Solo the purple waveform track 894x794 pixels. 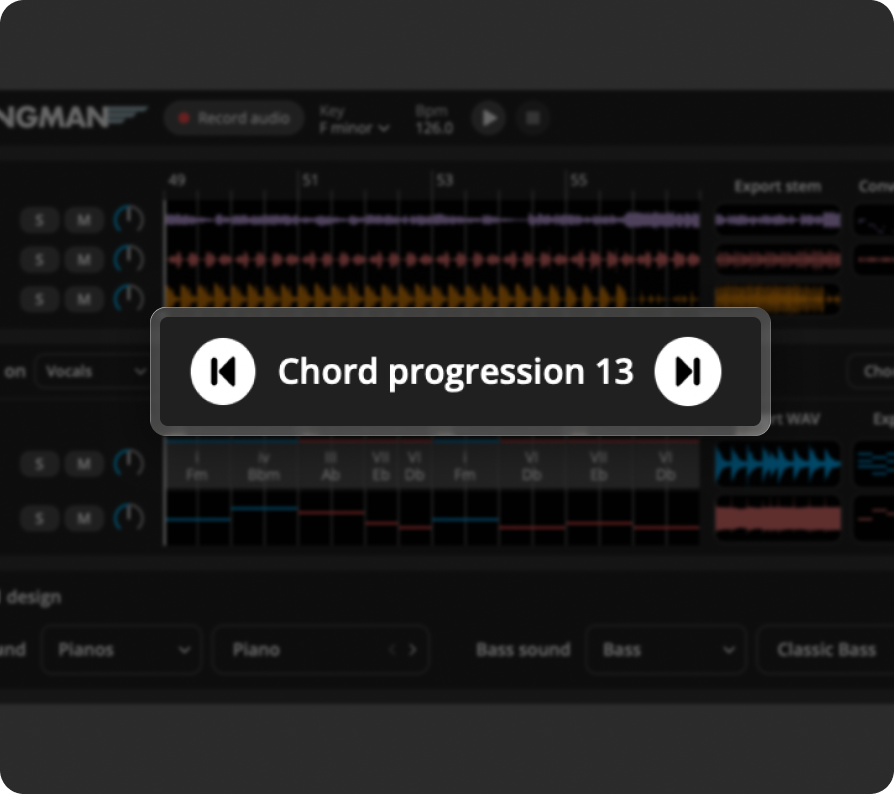point(40,220)
